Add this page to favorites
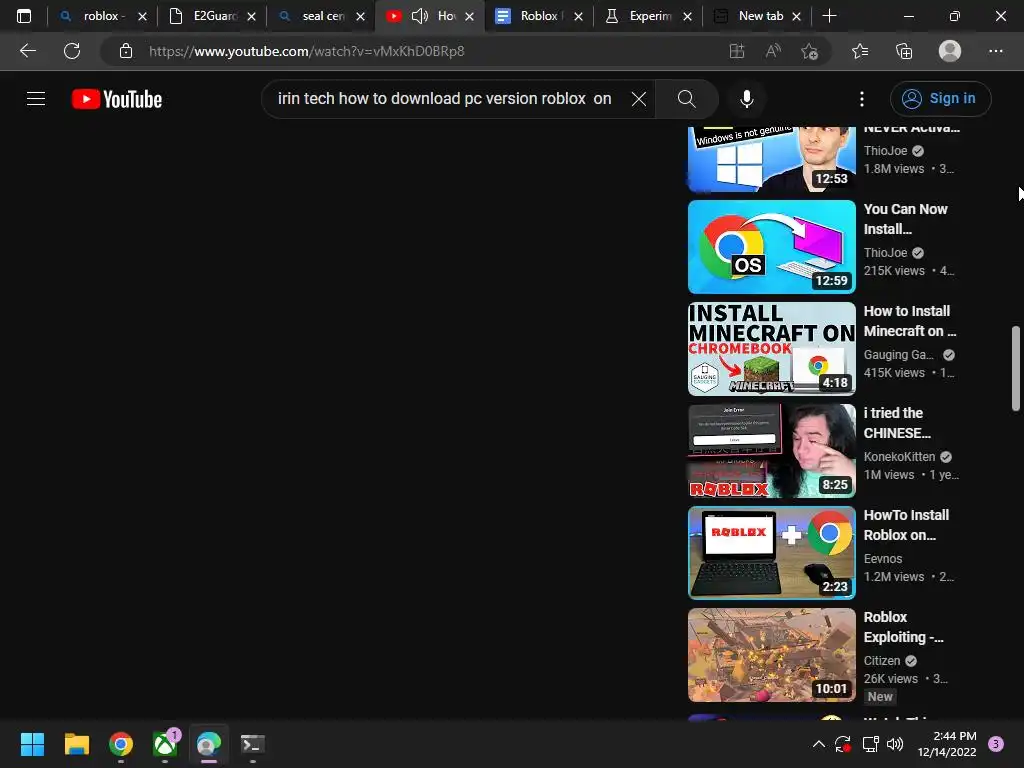The image size is (1024, 768). (810, 51)
